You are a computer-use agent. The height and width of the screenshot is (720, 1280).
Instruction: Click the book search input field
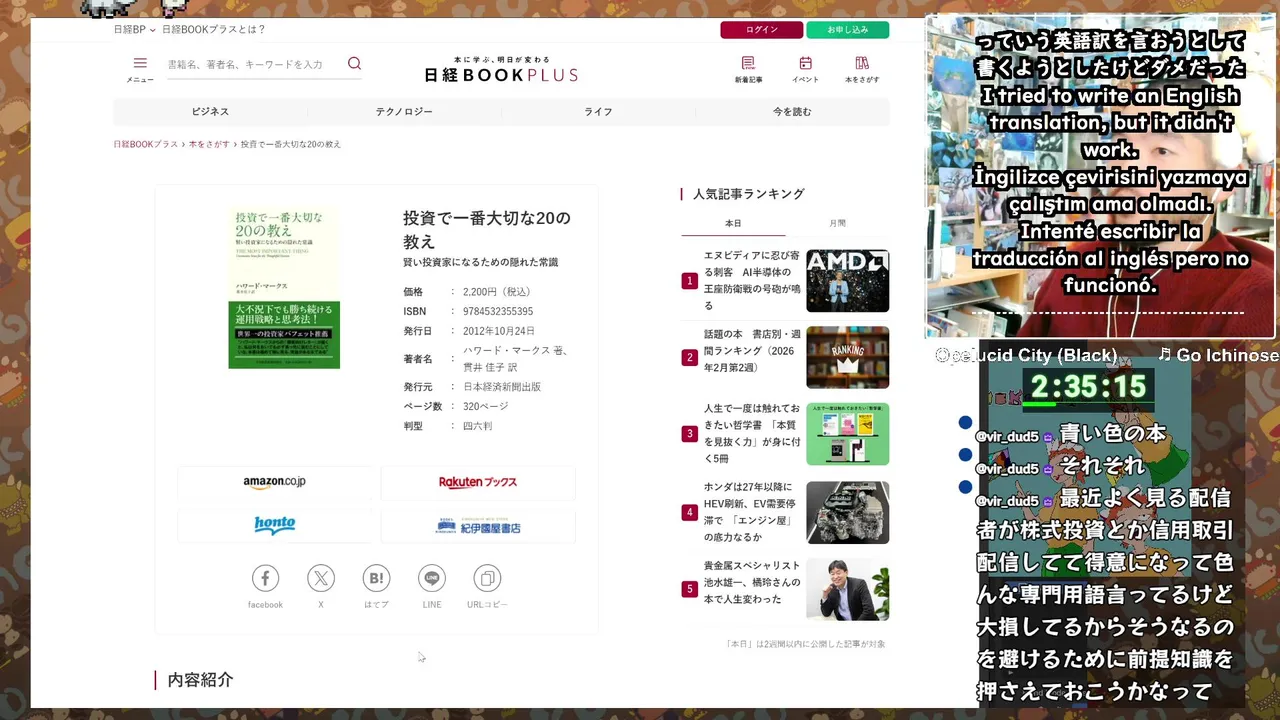click(x=254, y=64)
